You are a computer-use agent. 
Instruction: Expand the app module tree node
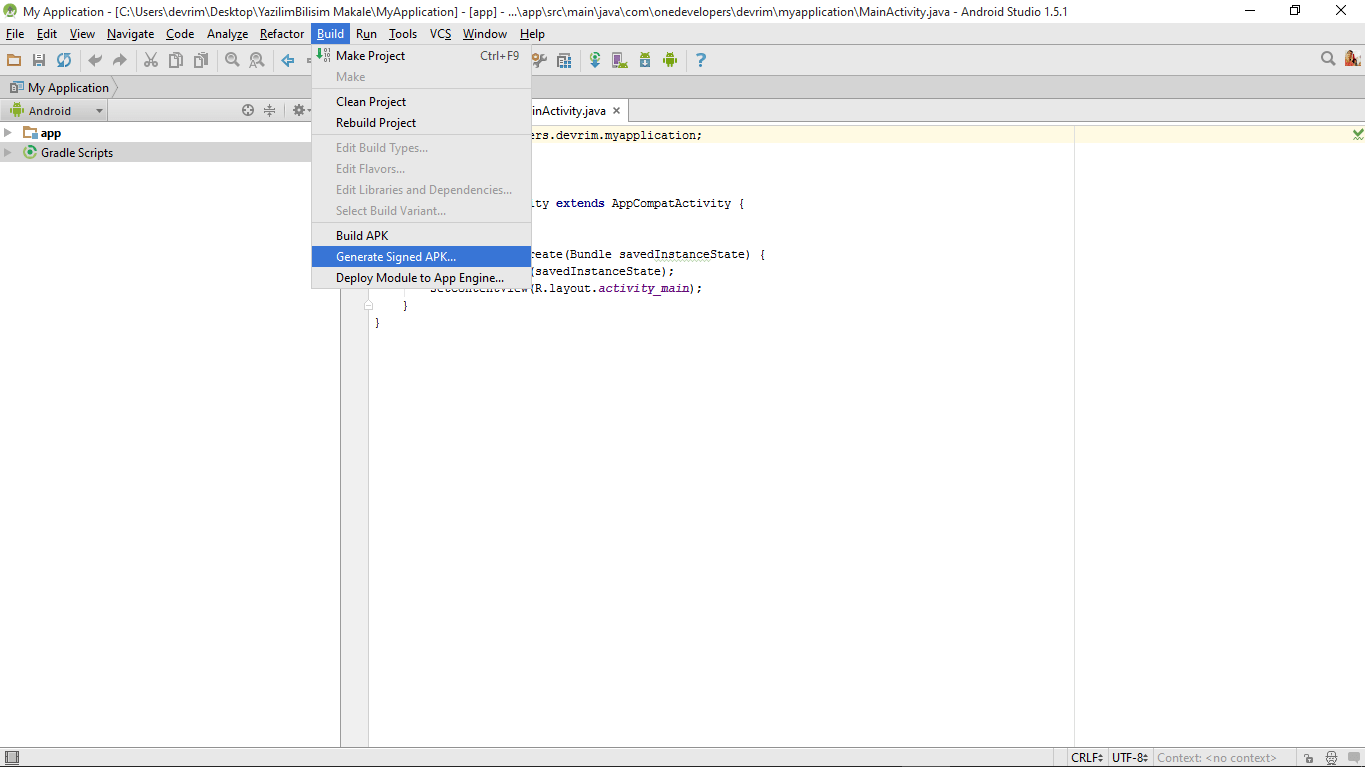(8, 133)
